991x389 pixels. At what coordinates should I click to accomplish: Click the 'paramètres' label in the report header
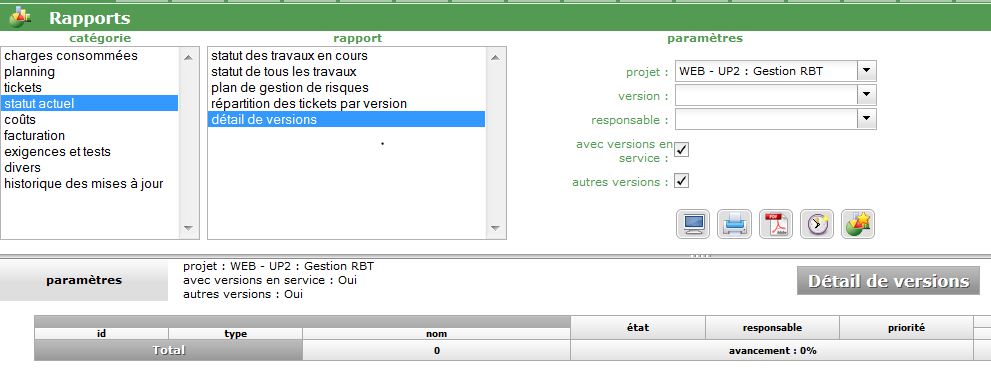tap(84, 280)
